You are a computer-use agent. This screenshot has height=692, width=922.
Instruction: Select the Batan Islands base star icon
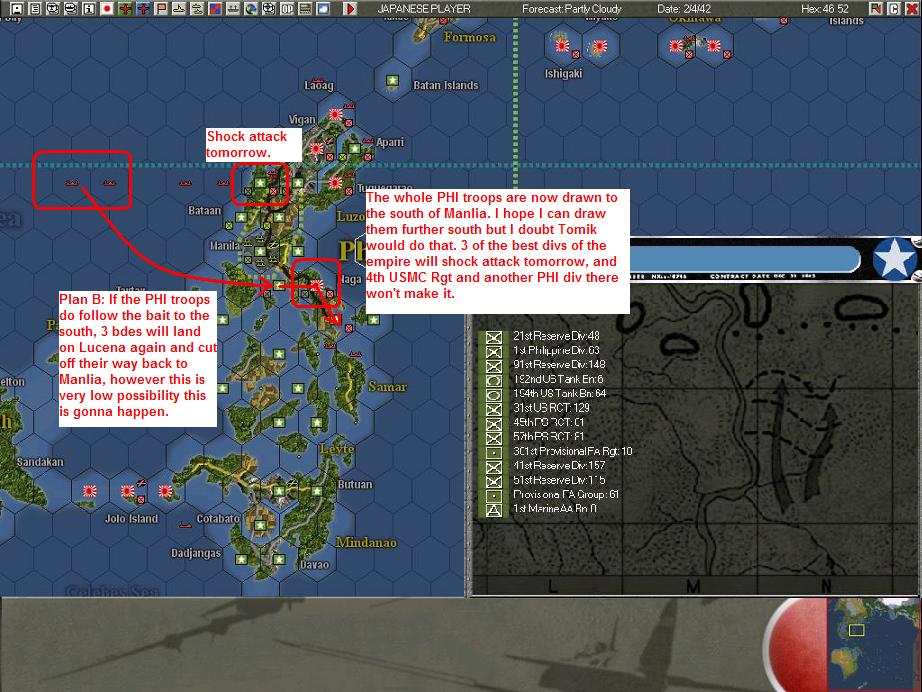pyautogui.click(x=393, y=81)
